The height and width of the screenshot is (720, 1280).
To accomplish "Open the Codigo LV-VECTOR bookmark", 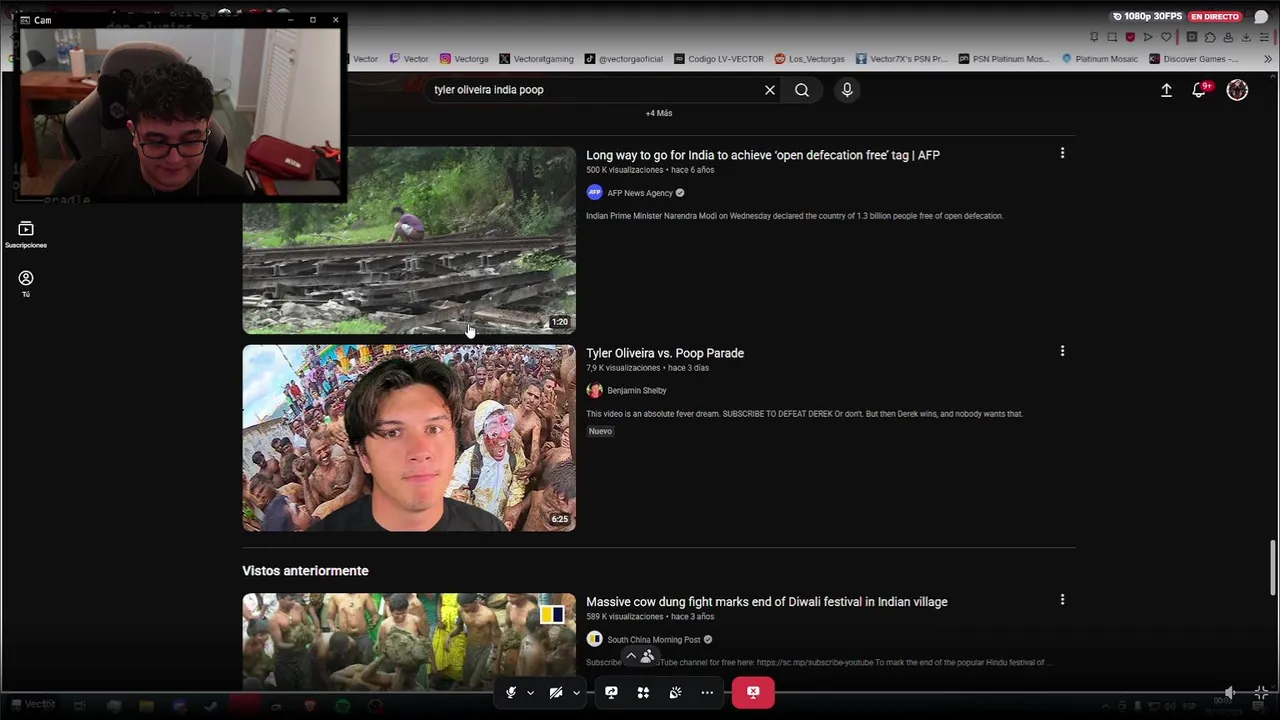I will click(x=719, y=59).
